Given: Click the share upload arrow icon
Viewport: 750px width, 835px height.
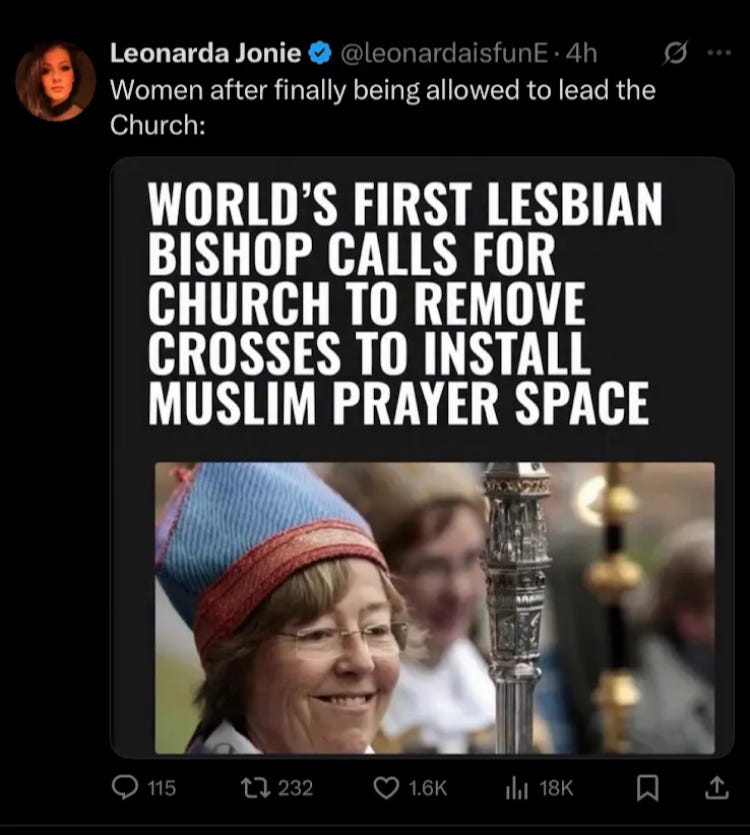Looking at the screenshot, I should point(716,788).
